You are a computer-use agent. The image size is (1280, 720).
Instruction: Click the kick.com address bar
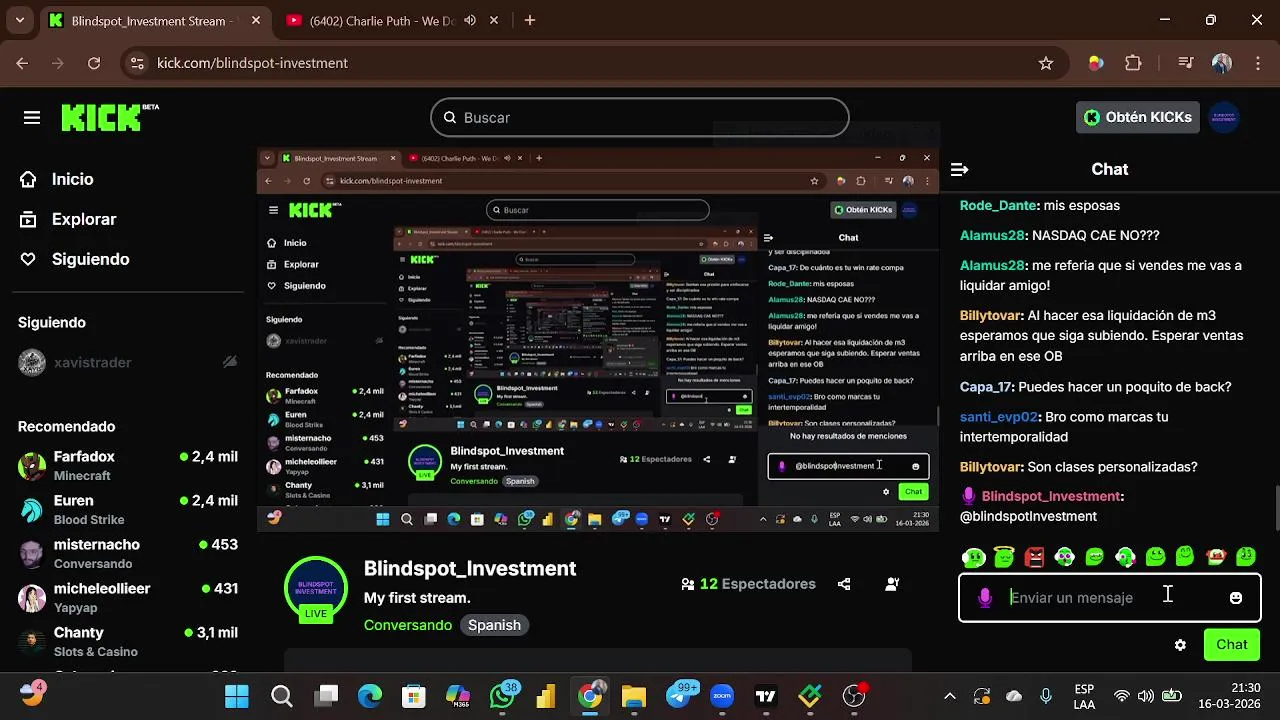595,63
